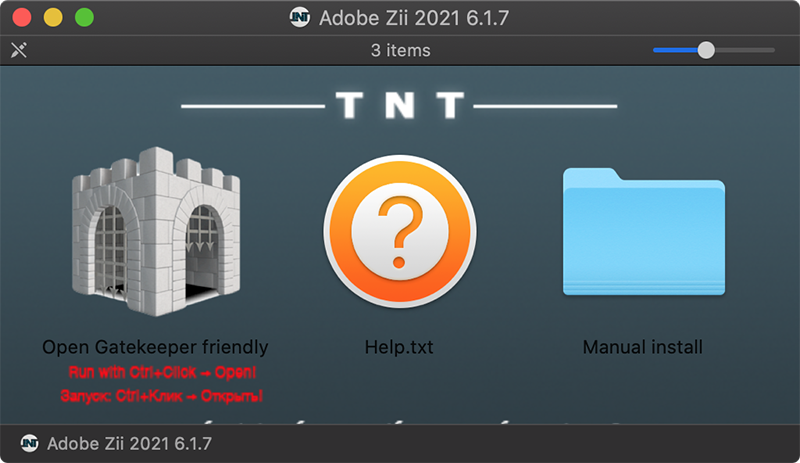
Task: Minimize the window with the yellow button
Action: pos(53,17)
